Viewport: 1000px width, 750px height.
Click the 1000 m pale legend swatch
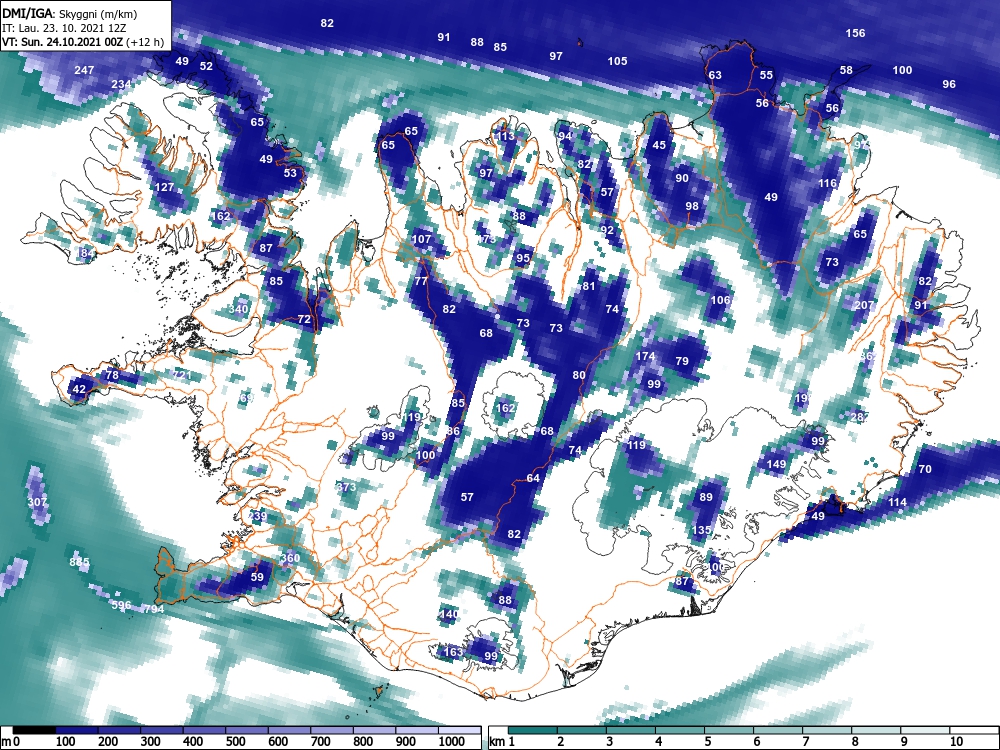pyautogui.click(x=459, y=730)
